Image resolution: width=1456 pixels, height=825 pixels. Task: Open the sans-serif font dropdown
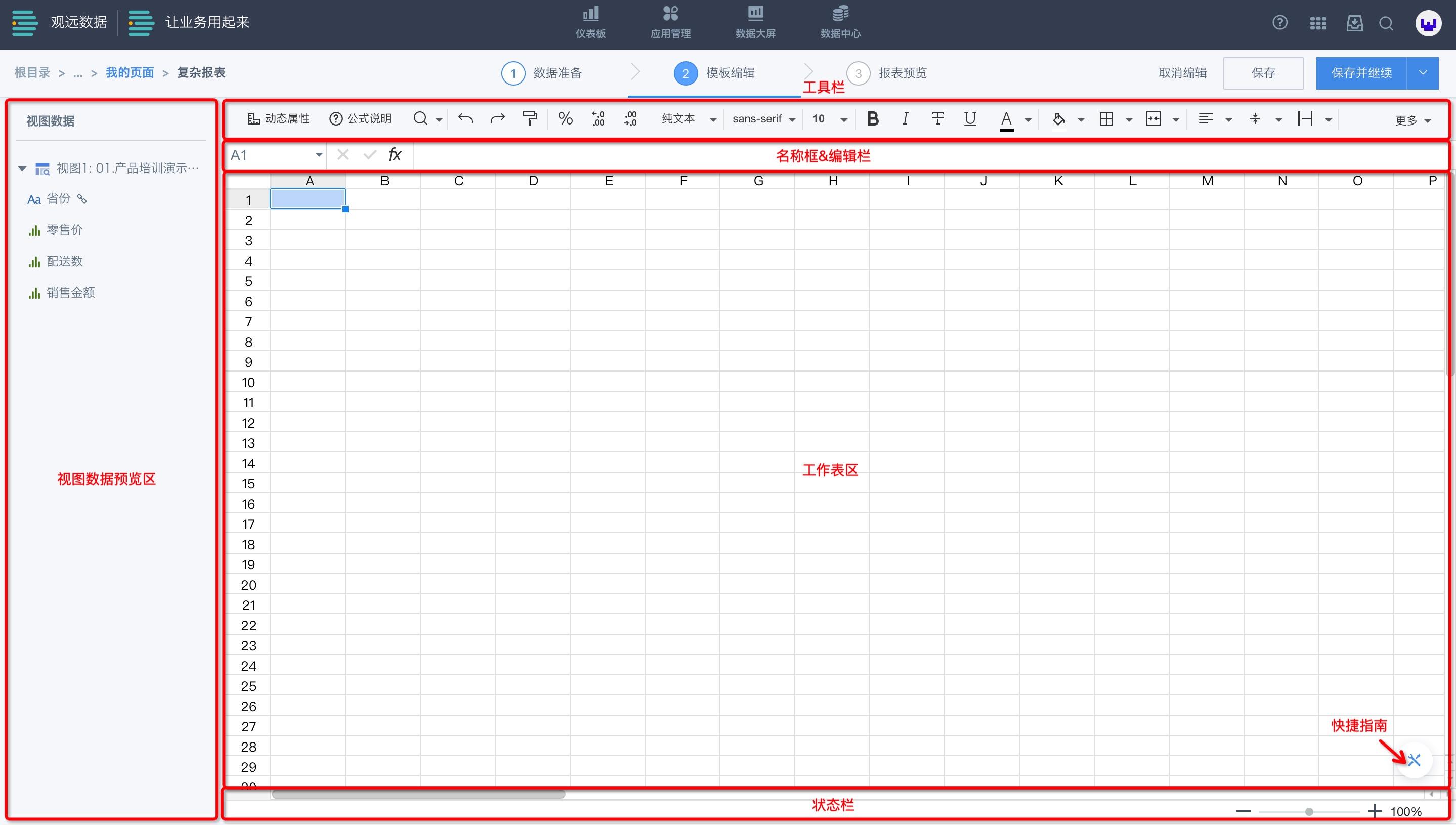[x=764, y=119]
